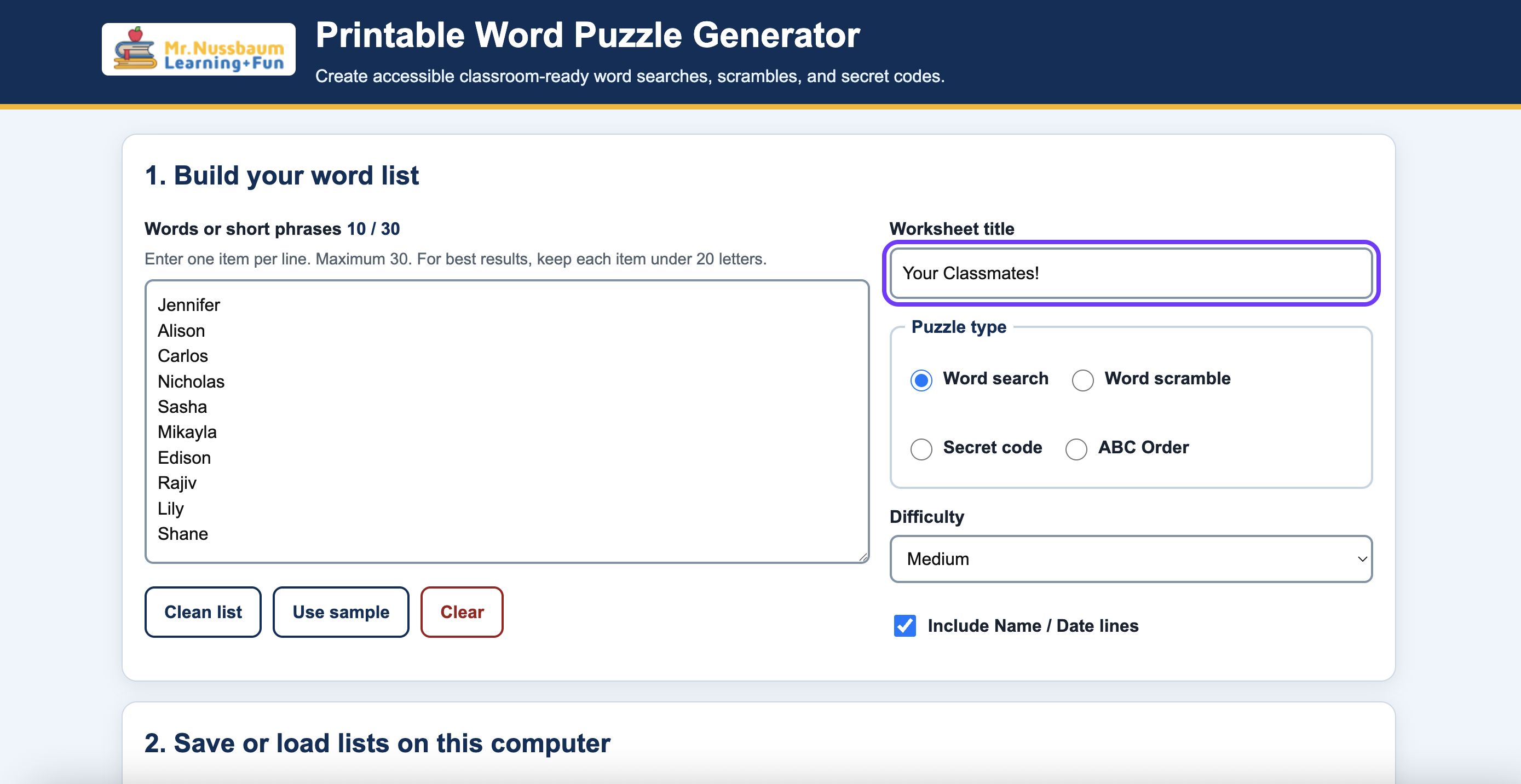Viewport: 1521px width, 784px height.
Task: Click the Word scramble label text
Action: tap(1167, 378)
